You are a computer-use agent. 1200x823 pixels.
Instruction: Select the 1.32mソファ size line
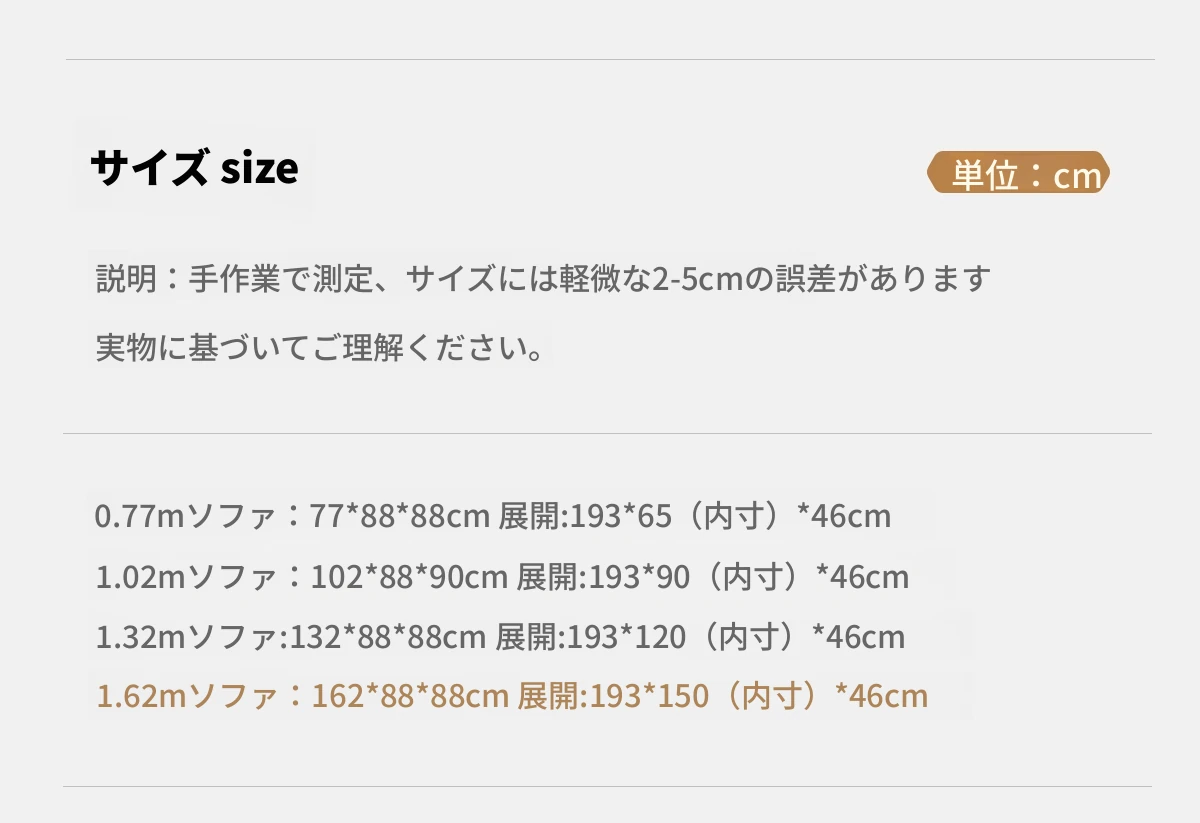[500, 637]
